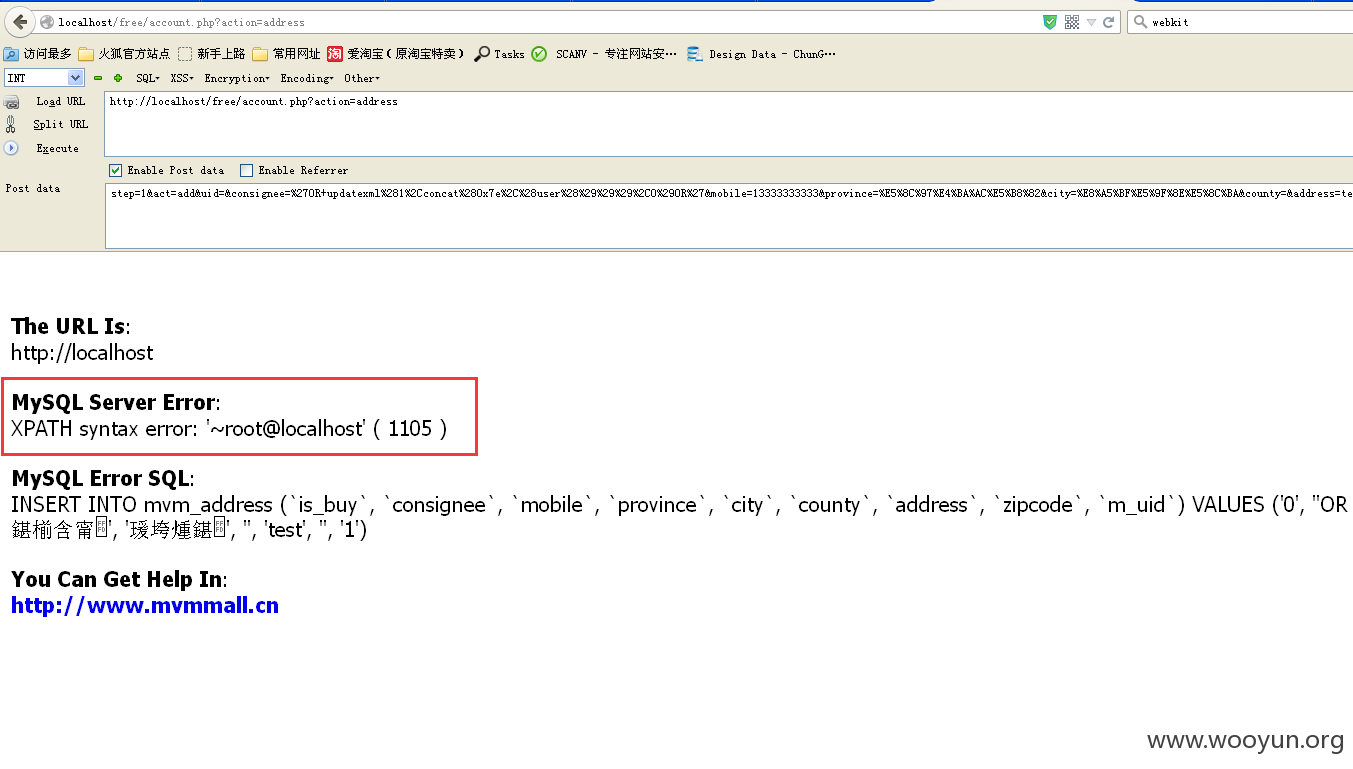1353x769 pixels.
Task: Open the Other menu in HackBar
Action: pos(362,78)
